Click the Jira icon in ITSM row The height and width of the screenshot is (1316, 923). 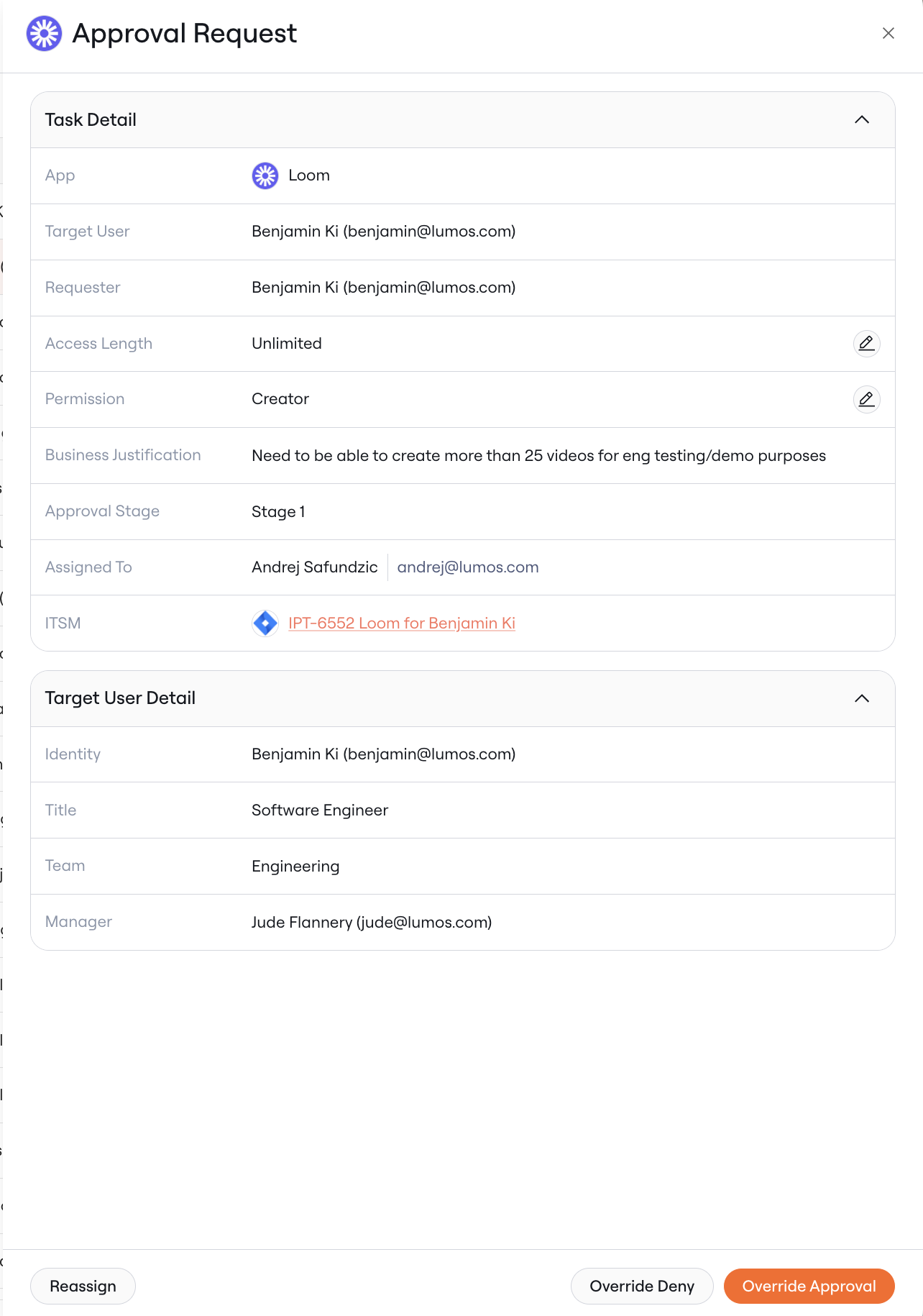tap(265, 623)
